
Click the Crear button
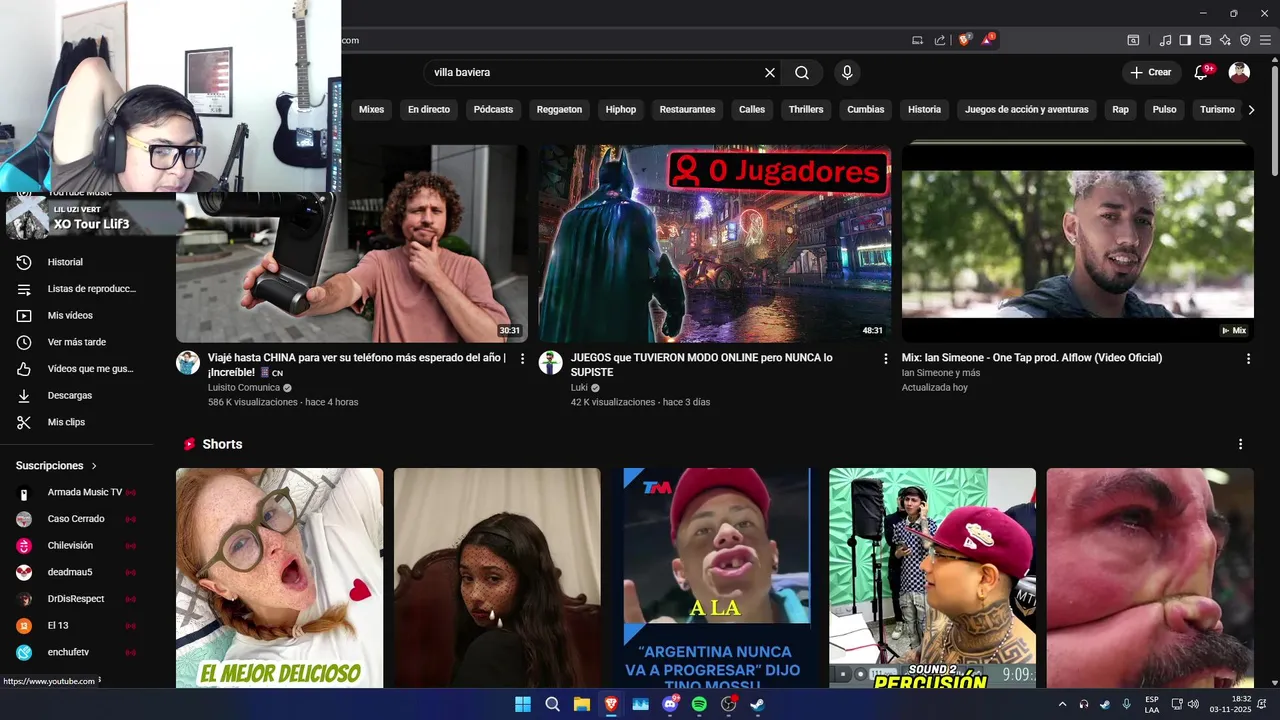click(x=1151, y=72)
